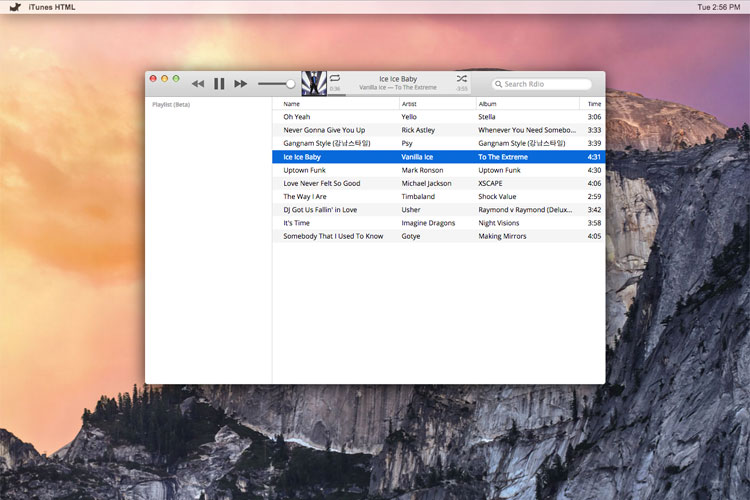The image size is (750, 500).
Task: Click the 4:06 time value
Action: coord(594,183)
